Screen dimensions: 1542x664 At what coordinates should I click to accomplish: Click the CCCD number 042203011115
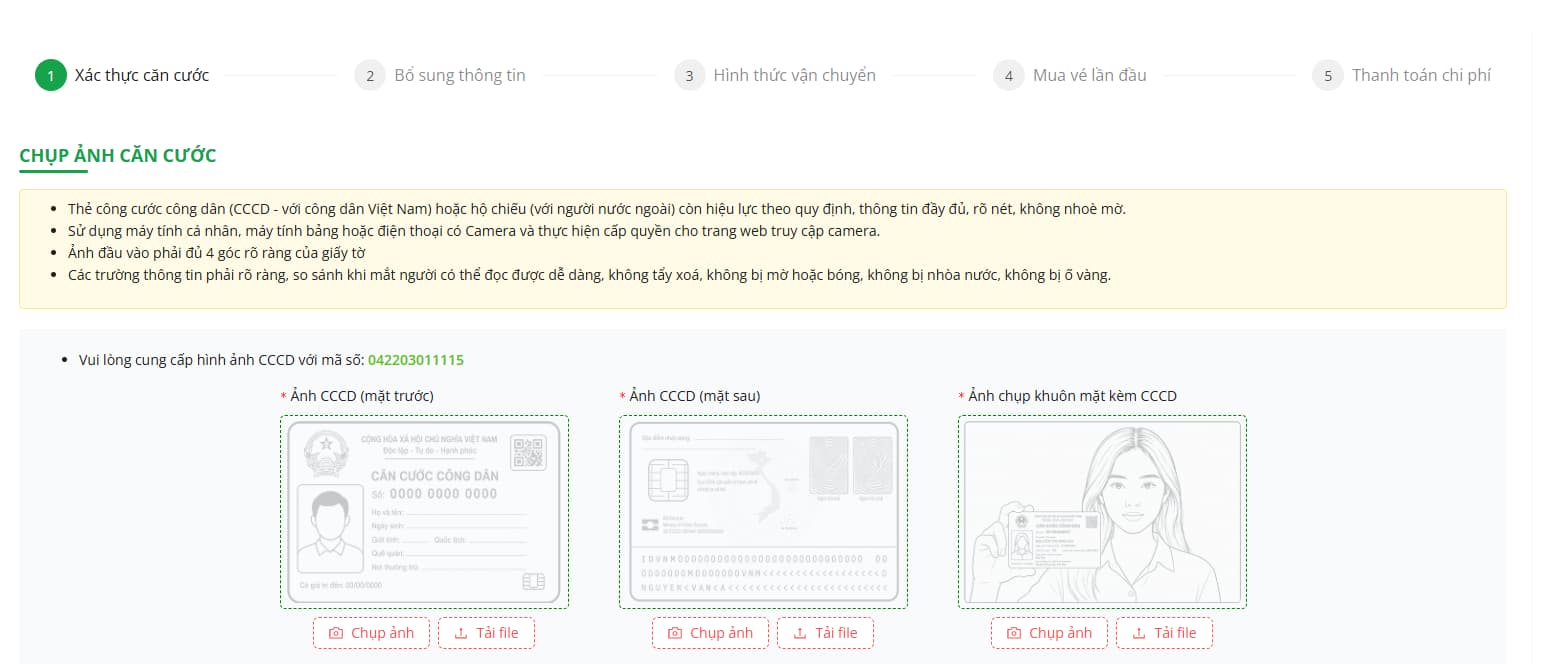416,360
